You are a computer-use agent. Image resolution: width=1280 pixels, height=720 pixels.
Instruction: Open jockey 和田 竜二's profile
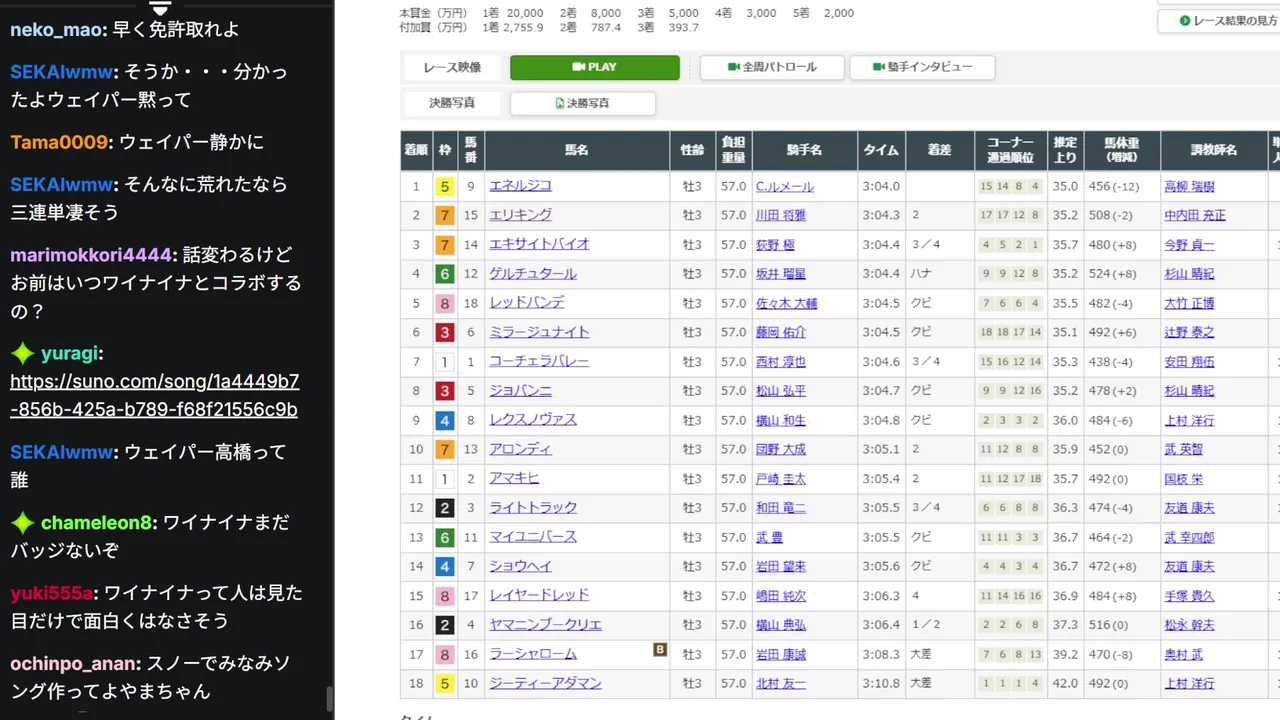pyautogui.click(x=781, y=507)
